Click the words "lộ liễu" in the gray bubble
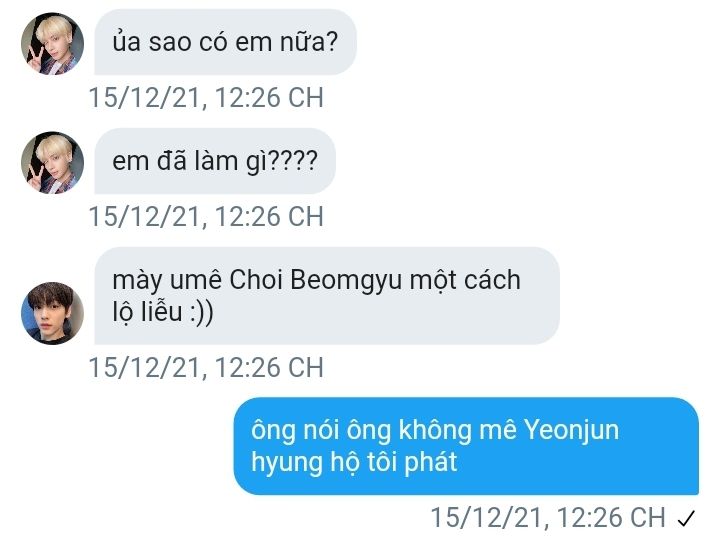The width and height of the screenshot is (720, 541). pos(147,312)
